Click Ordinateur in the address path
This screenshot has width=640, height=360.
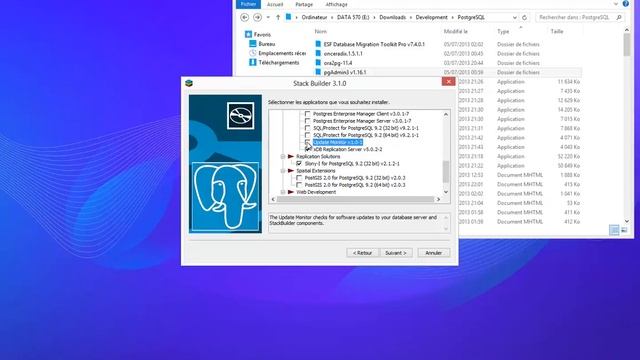point(314,18)
